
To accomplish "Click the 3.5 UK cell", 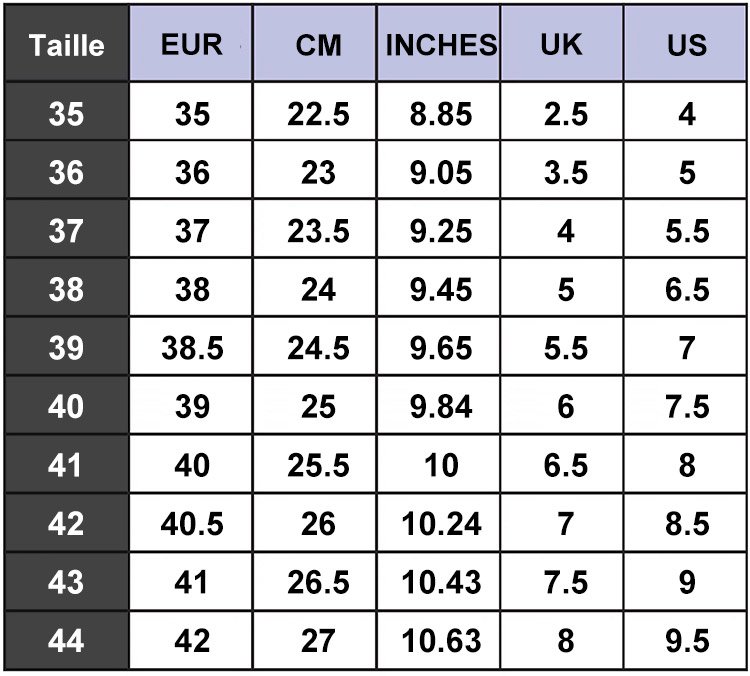I will (565, 173).
